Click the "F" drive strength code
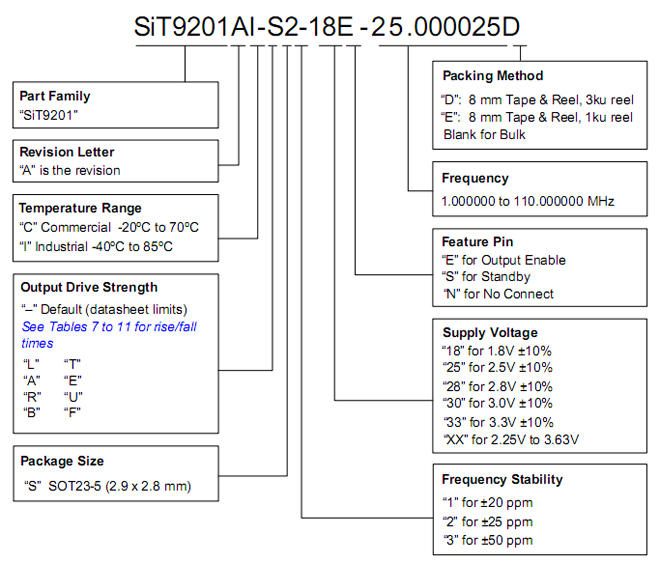The width and height of the screenshot is (660, 563). click(x=72, y=412)
